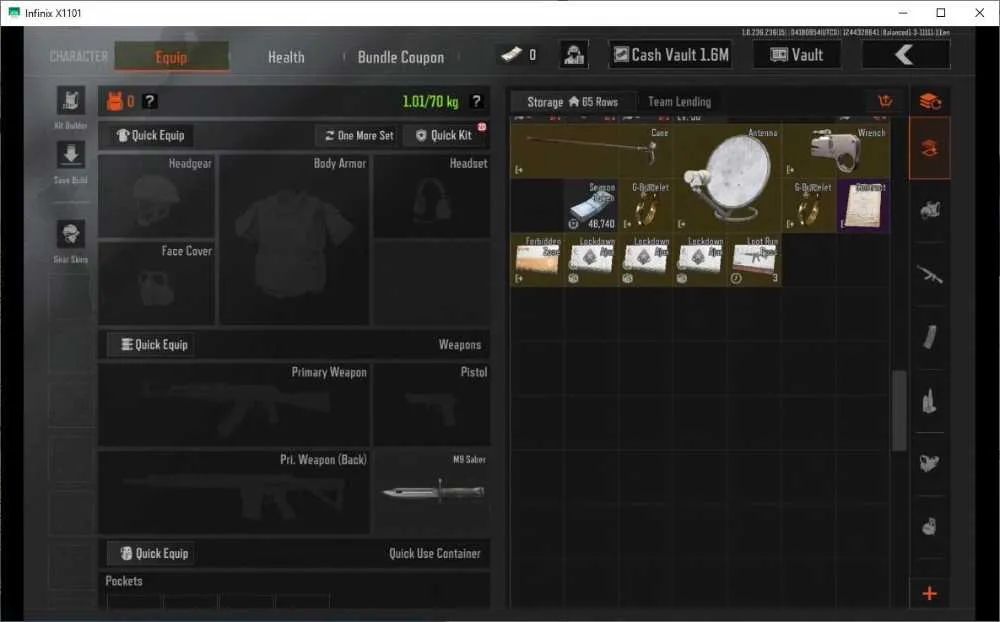Click Quick Equip above the Headgear slot
This screenshot has width=1000, height=622.
point(151,135)
